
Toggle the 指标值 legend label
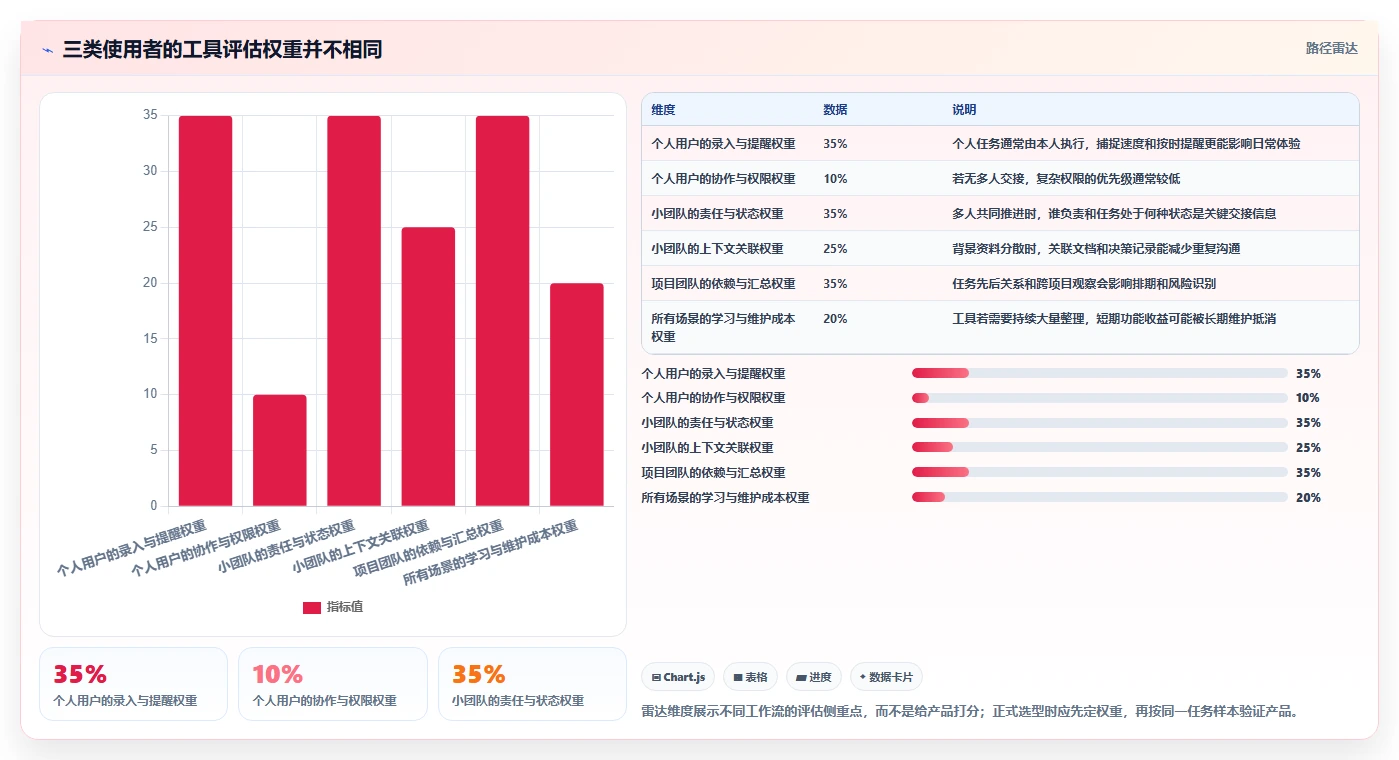pyautogui.click(x=345, y=607)
